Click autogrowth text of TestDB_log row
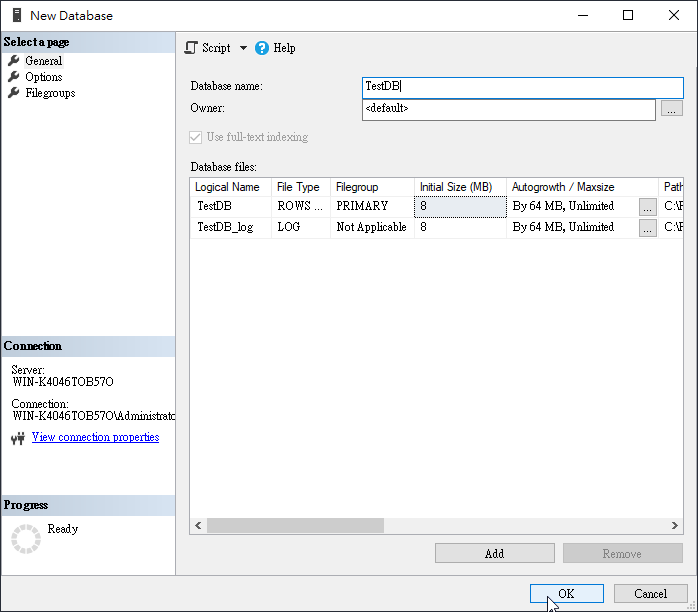Image resolution: width=698 pixels, height=612 pixels. (563, 227)
